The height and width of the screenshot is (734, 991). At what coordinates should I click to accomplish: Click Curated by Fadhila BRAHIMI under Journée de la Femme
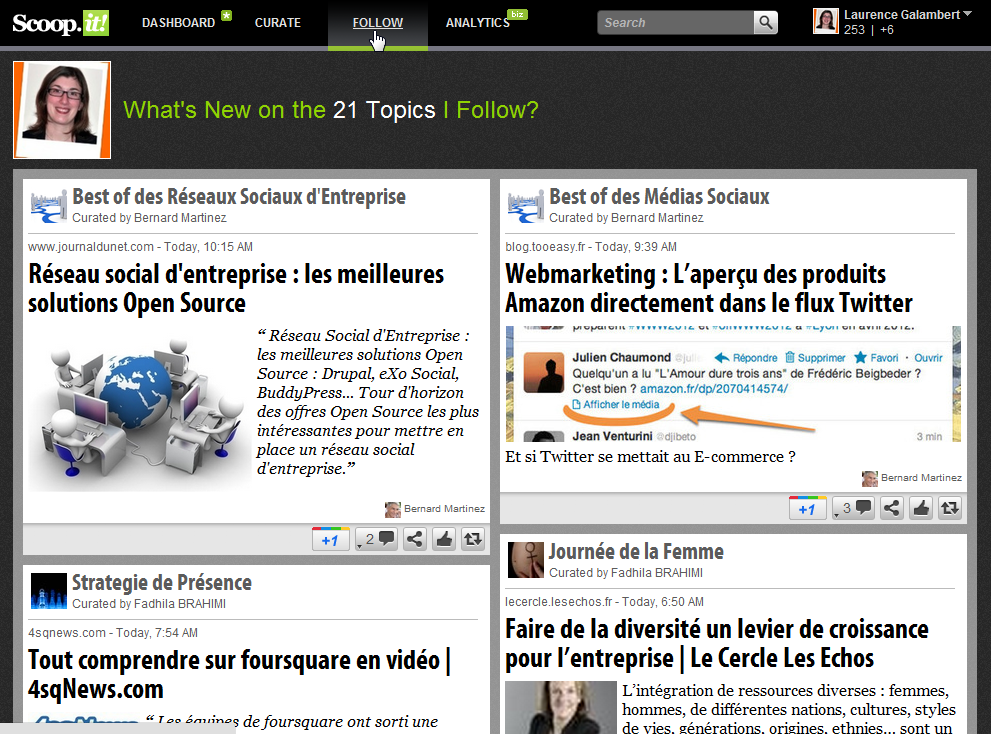[x=626, y=573]
